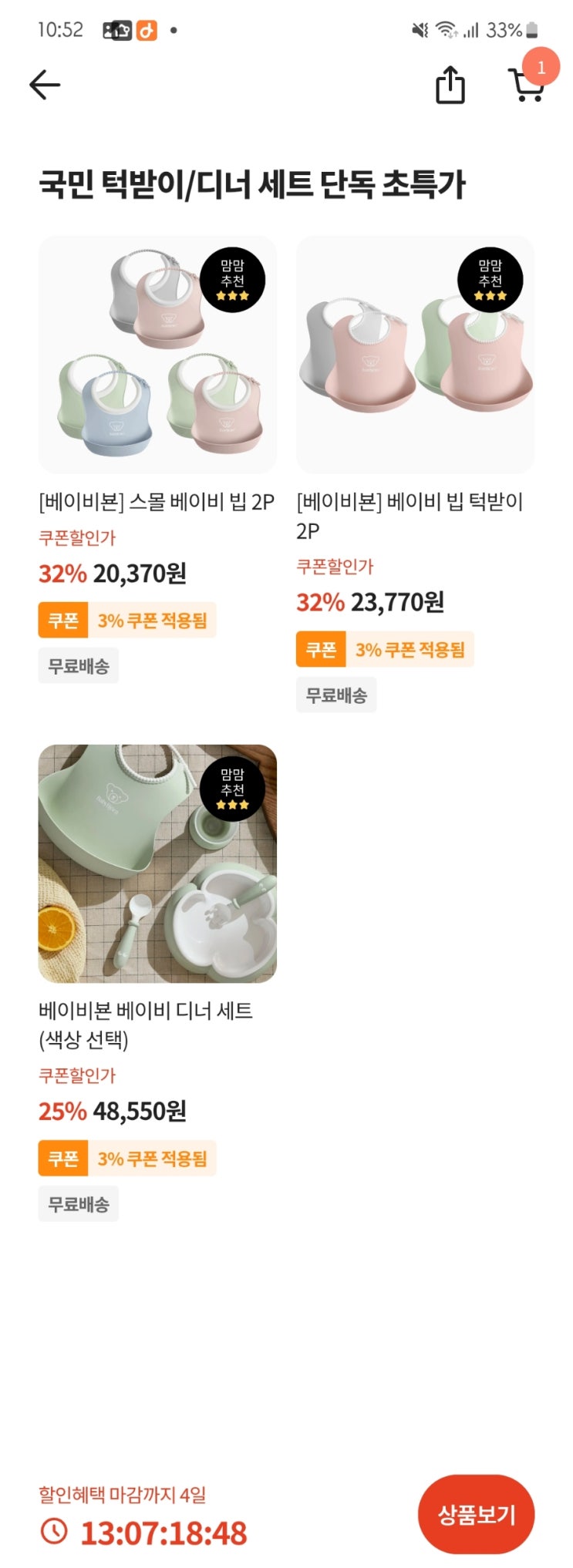
Task: Tap the coupon tag under 20,370원
Action: click(x=127, y=621)
